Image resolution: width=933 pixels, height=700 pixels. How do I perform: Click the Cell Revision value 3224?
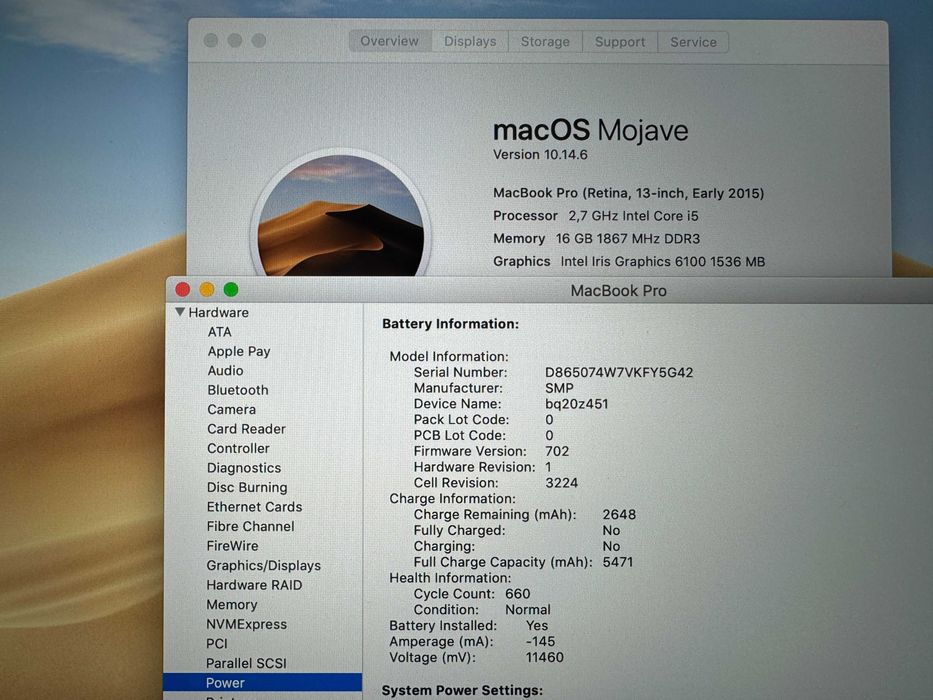pyautogui.click(x=561, y=483)
